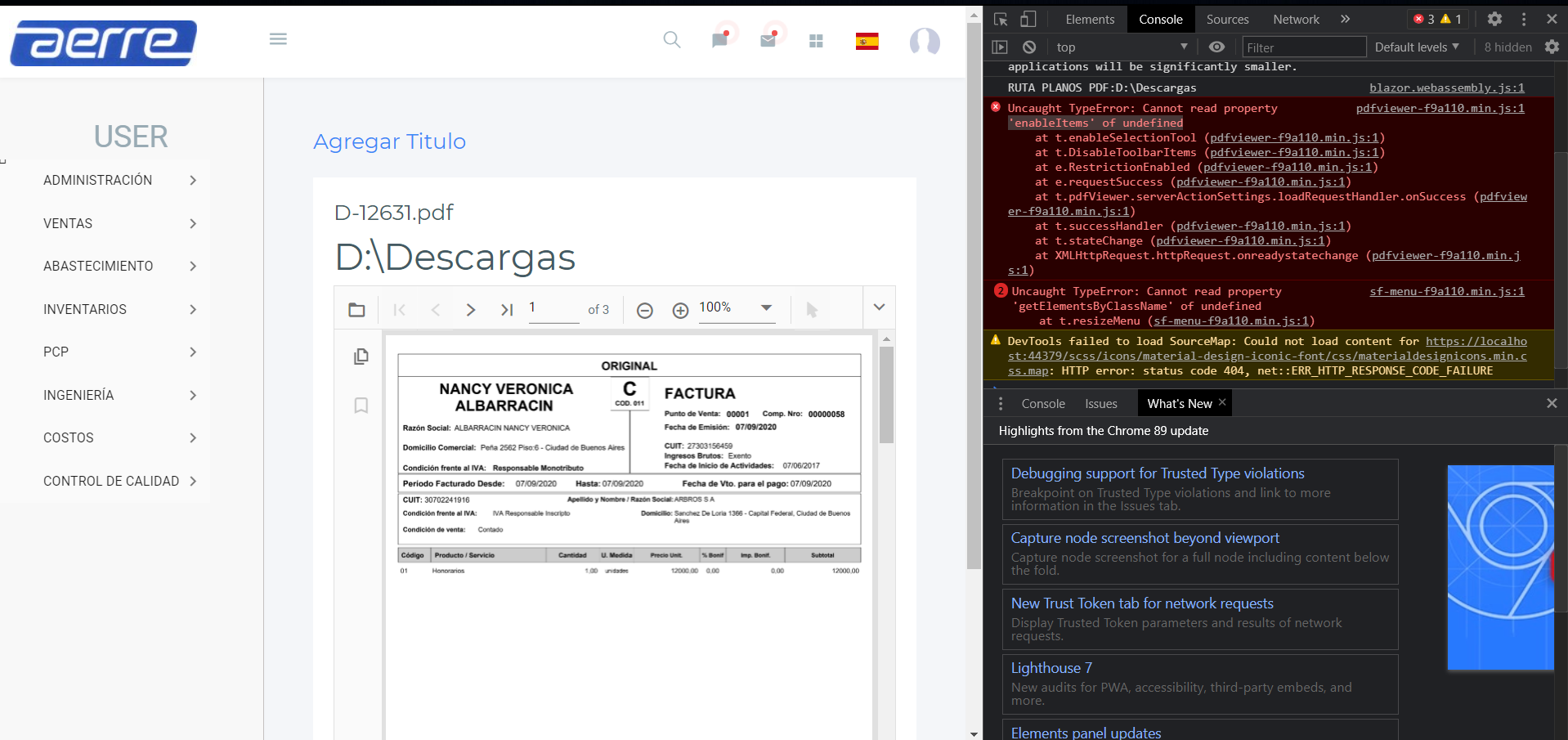The height and width of the screenshot is (740, 1568).
Task: Toggle the live expression eye icon
Action: coord(1216,47)
